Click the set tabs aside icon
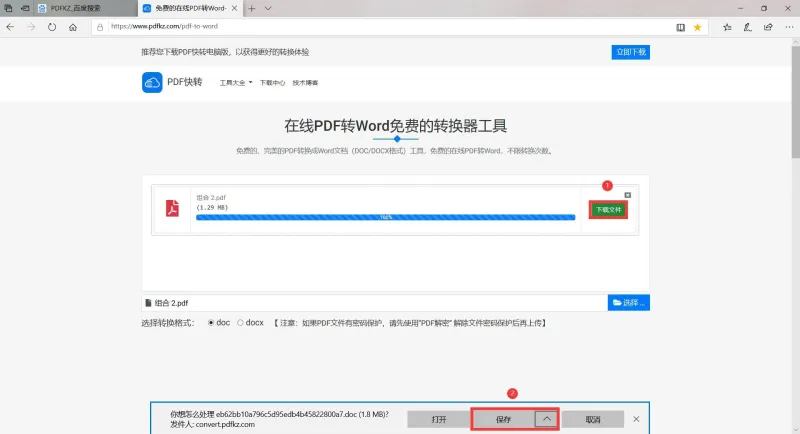This screenshot has height=434, width=800. coord(24,8)
